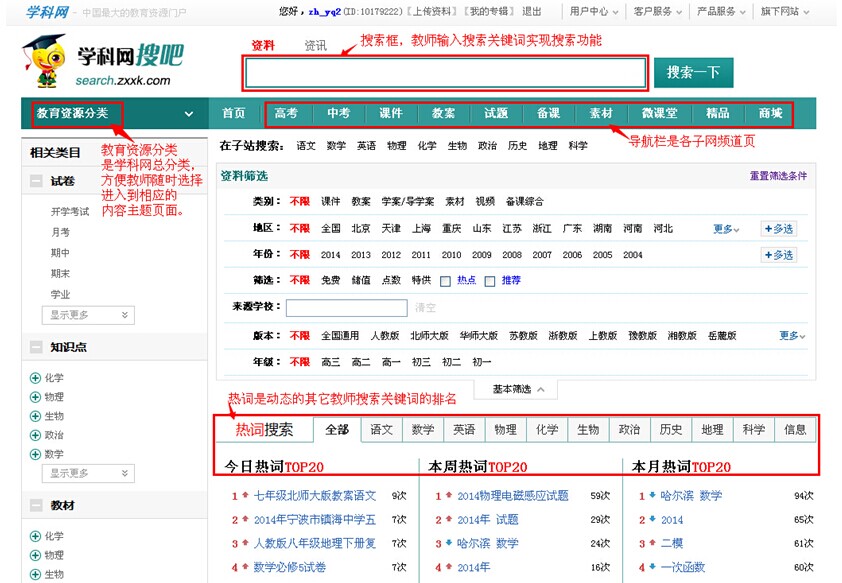Expand 政治 plus icon under 知识点
This screenshot has height=583, width=842.
tap(35, 435)
